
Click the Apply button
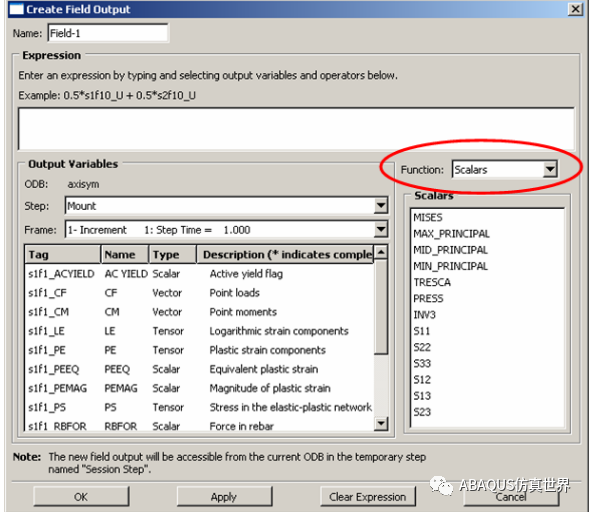(224, 497)
